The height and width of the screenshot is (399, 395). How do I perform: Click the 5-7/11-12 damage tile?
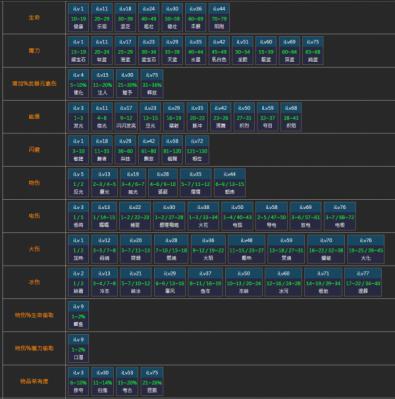tap(196, 183)
